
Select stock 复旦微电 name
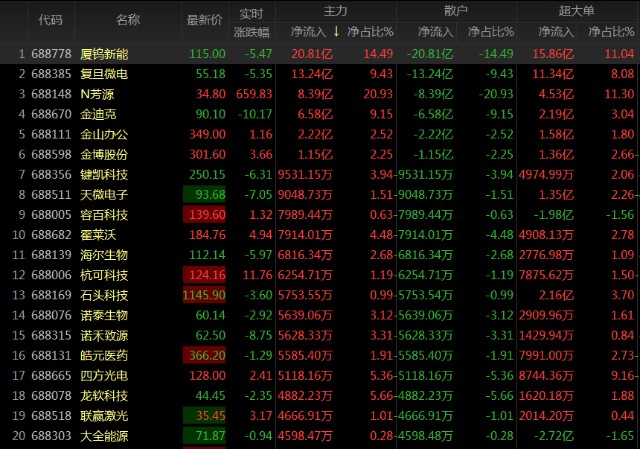coord(104,74)
